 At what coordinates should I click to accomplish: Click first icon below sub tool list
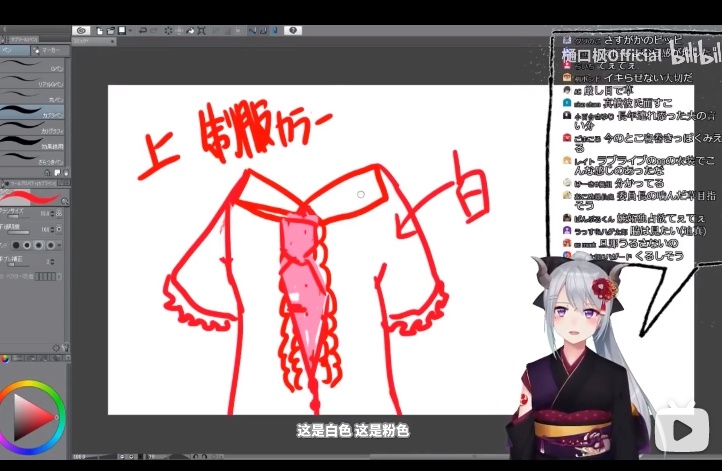[47, 173]
